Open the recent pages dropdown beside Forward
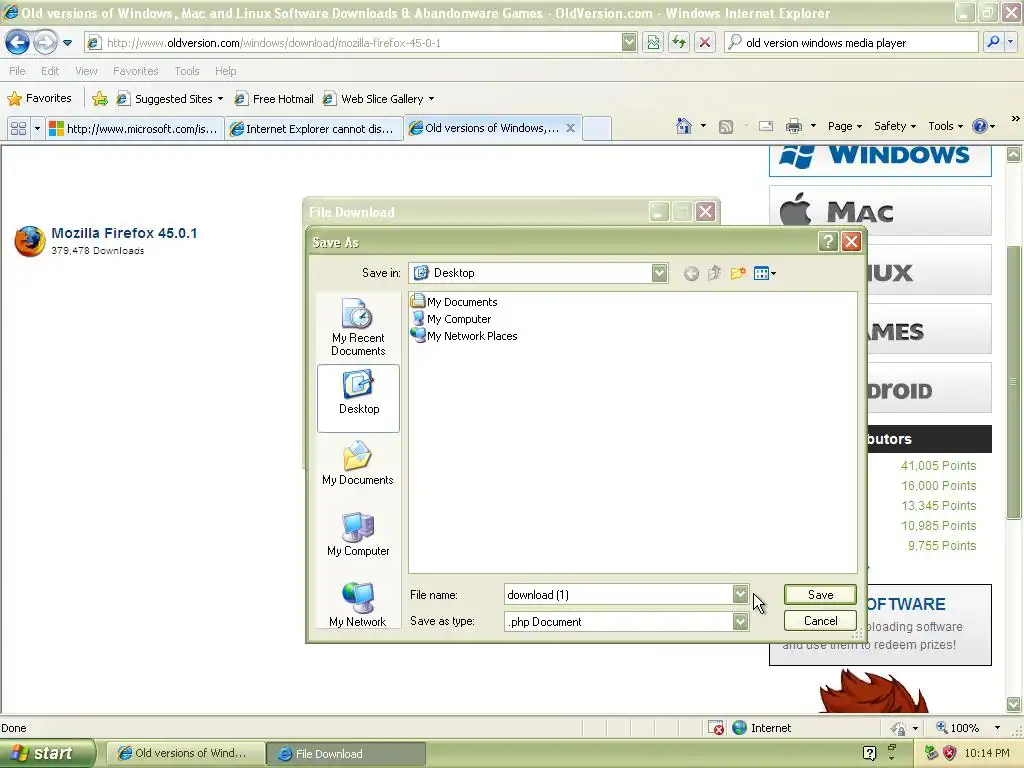 (67, 43)
